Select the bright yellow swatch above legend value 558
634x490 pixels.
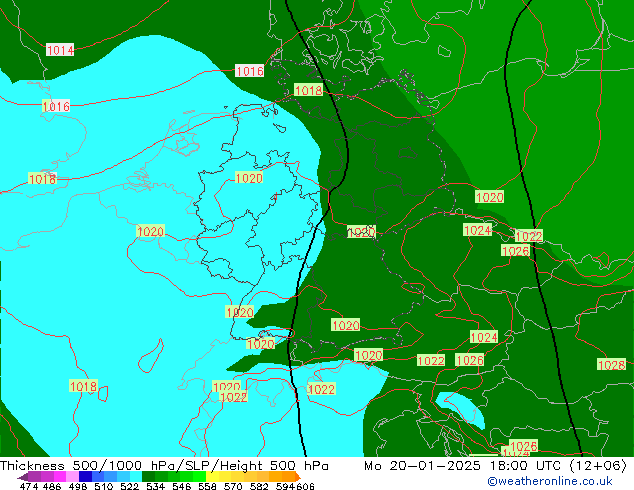tap(212, 476)
